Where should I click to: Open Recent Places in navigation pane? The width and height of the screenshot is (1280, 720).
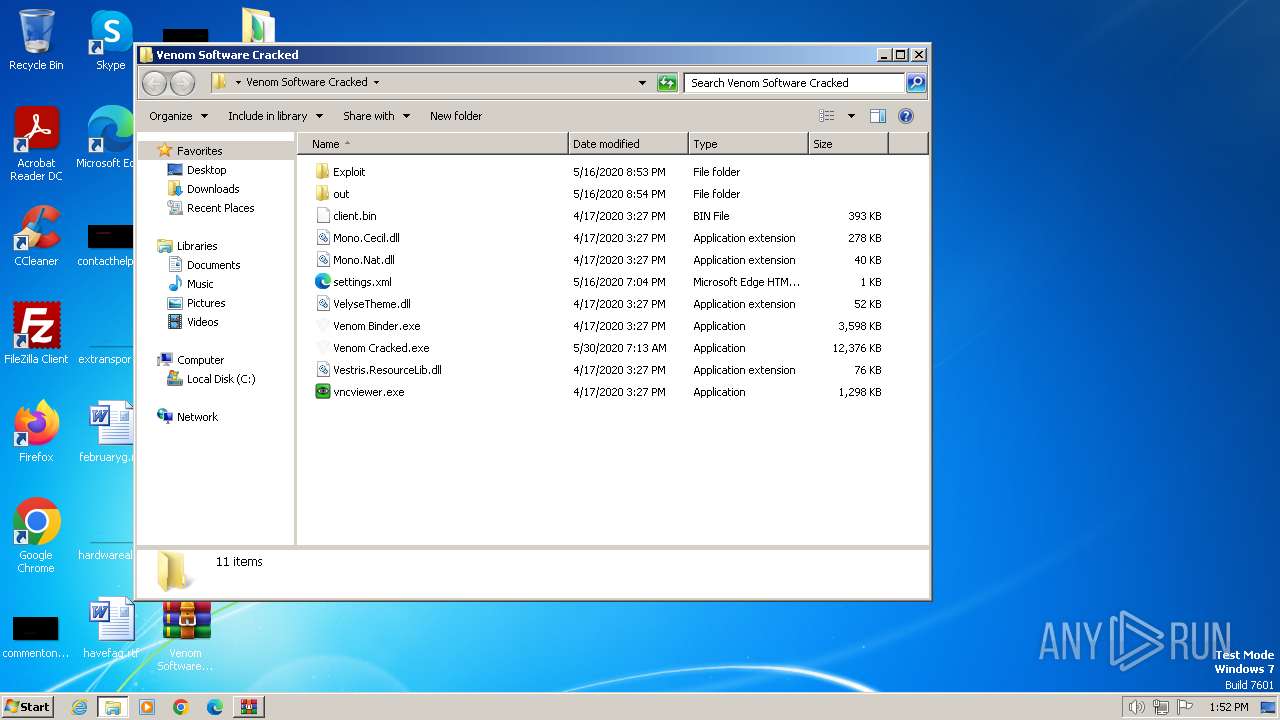click(x=220, y=208)
